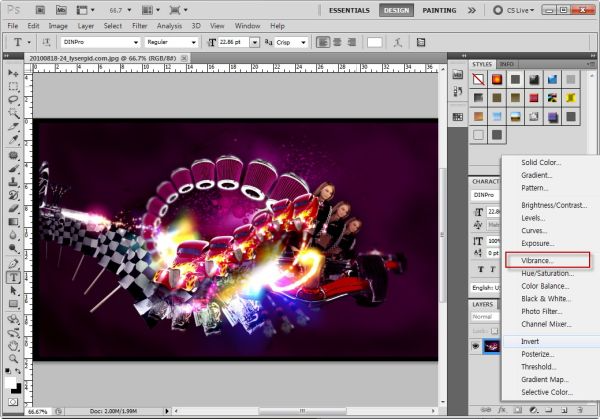This screenshot has width=600, height=419.
Task: Launch Bridge from the application bar
Action: coord(40,10)
